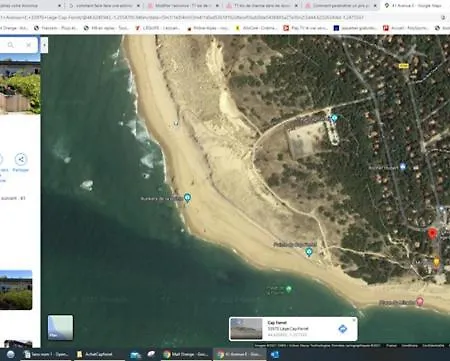
Task: Switch to the 'Modifier l'annonce' browser tab
Action: coord(182,6)
